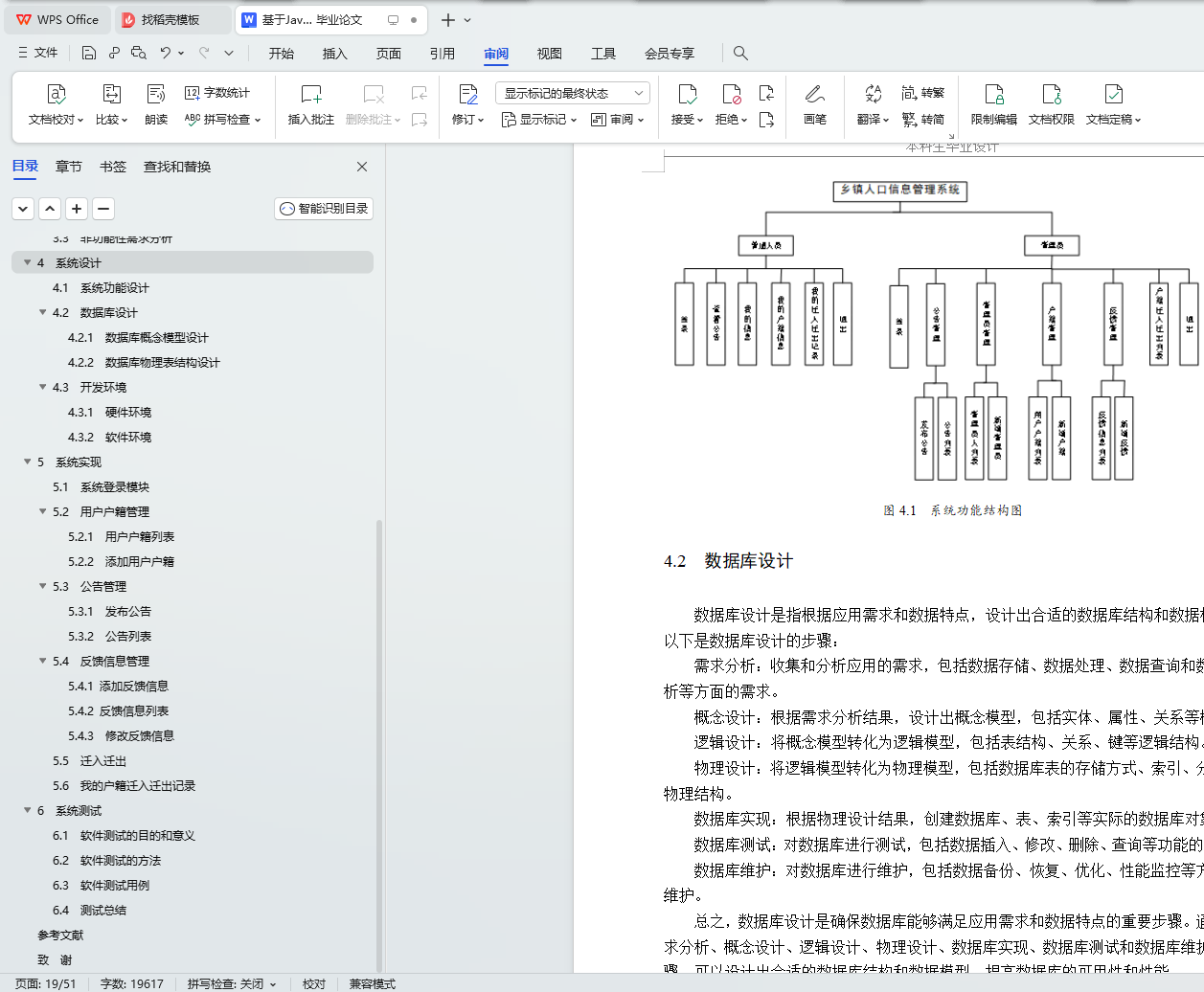Collapse the 4.3 开发环境 node
1204x992 pixels.
tap(43, 387)
